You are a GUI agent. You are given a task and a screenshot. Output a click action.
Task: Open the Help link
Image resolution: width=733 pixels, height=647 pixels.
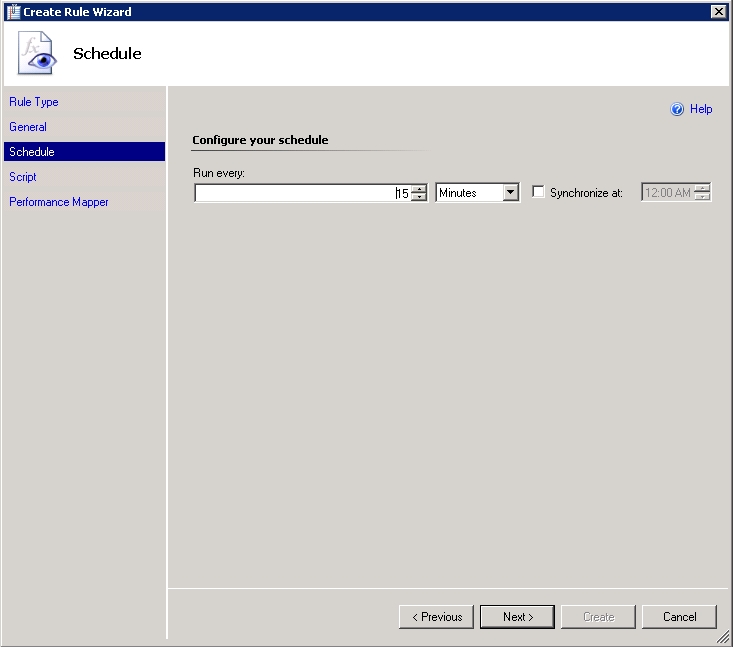coord(701,109)
